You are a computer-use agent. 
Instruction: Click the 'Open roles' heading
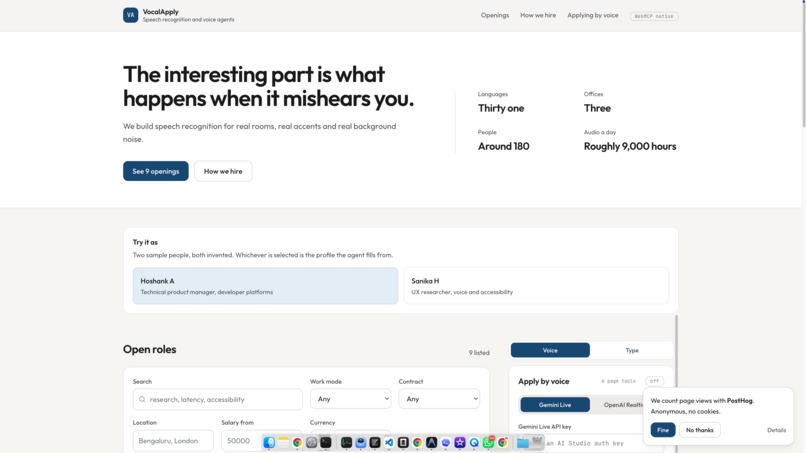click(x=150, y=349)
